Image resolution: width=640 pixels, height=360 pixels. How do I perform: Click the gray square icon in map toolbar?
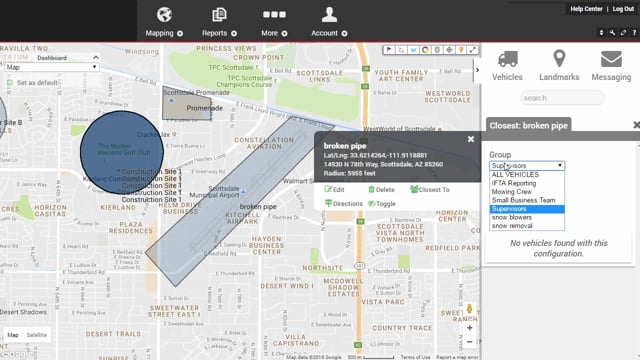[x=437, y=50]
